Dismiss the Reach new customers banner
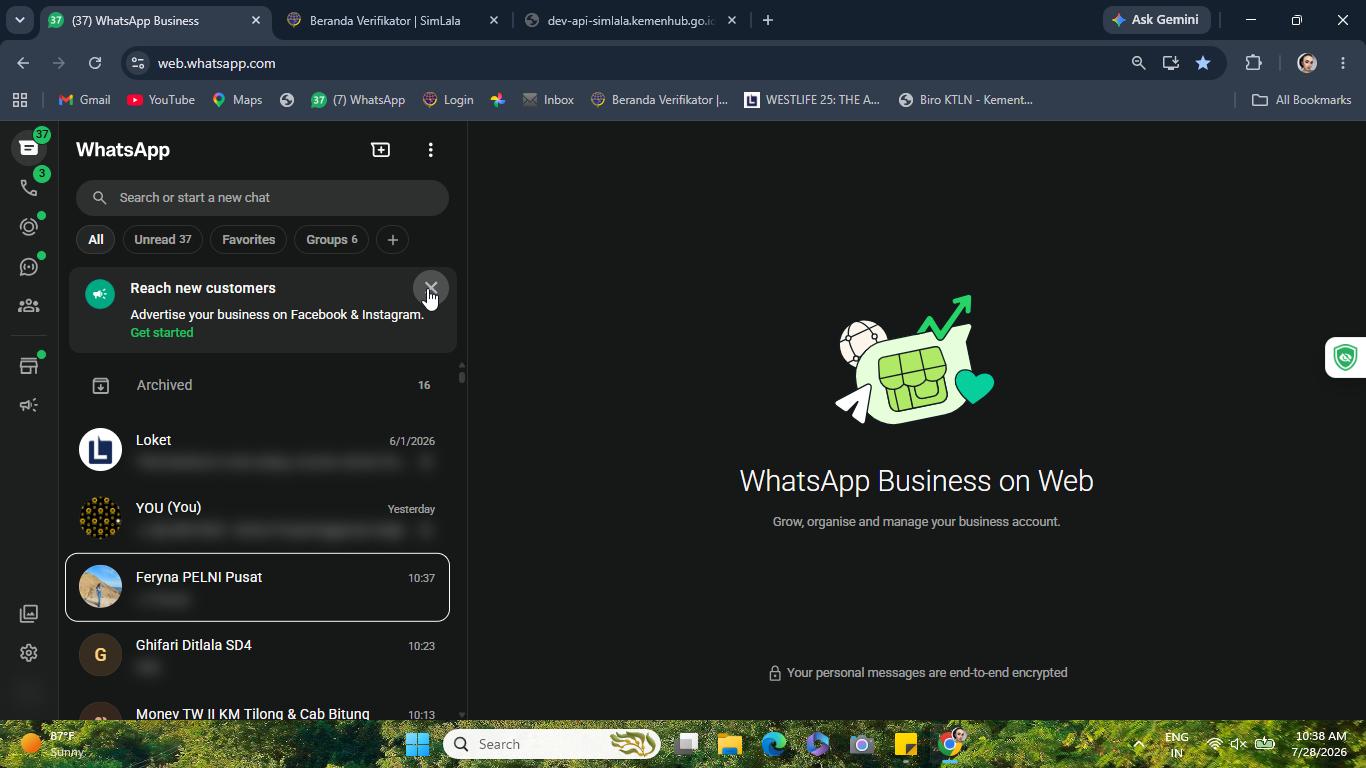This screenshot has height=768, width=1366. click(431, 288)
